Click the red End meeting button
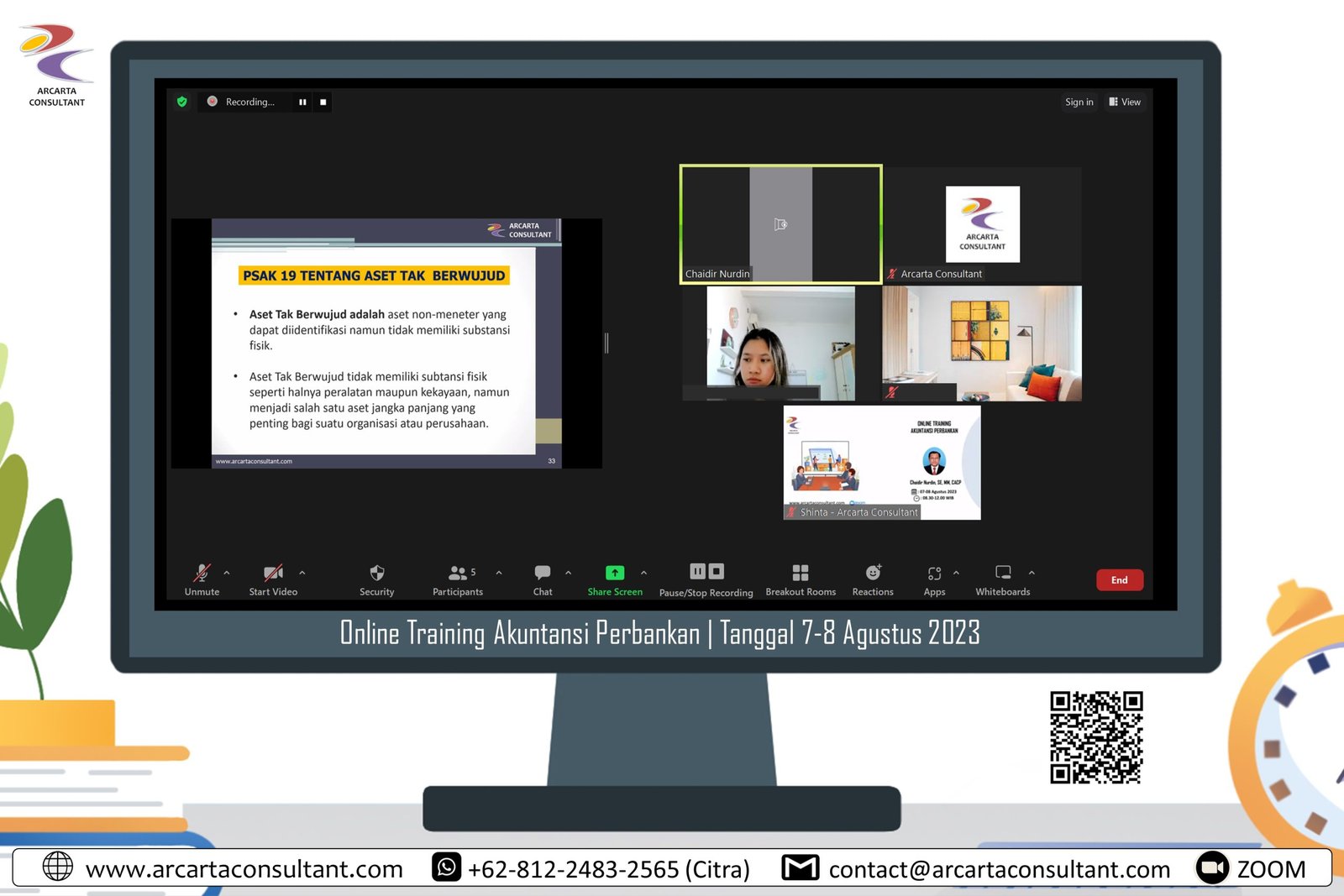Screen dimensions: 1344x896 (x=1119, y=580)
